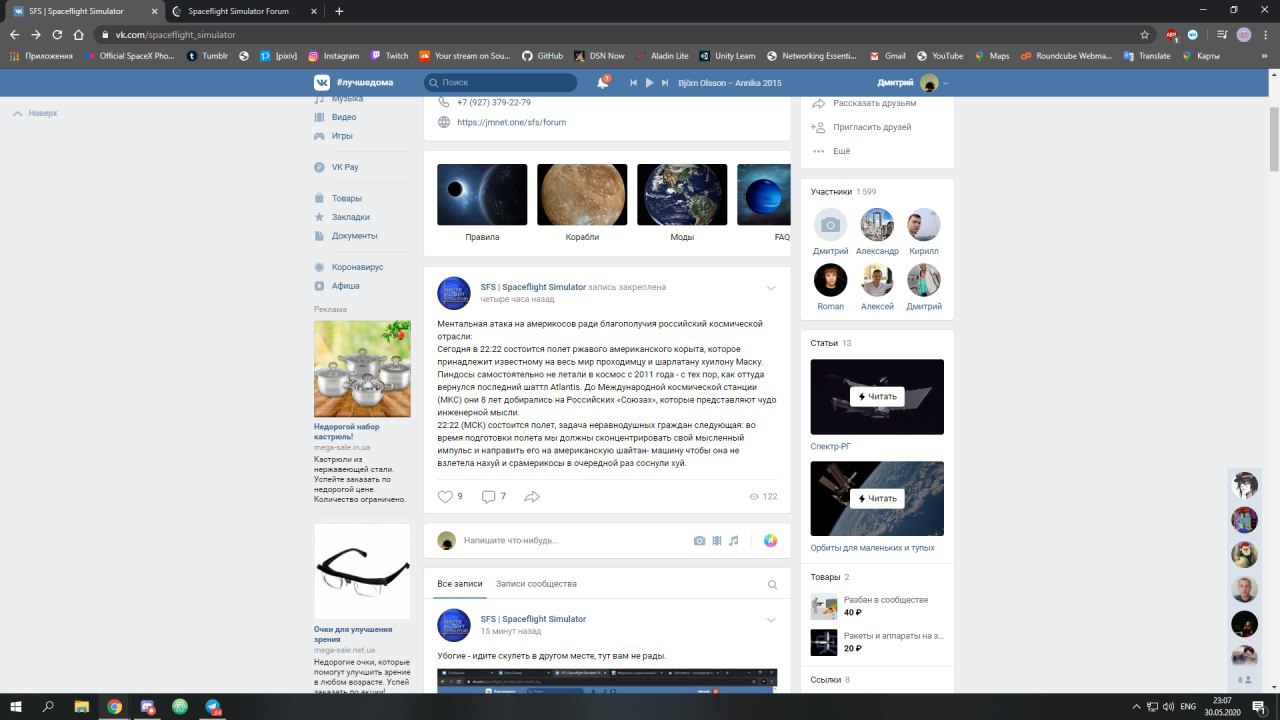Open the Участники members list header
The image size is (1280, 720).
click(843, 191)
